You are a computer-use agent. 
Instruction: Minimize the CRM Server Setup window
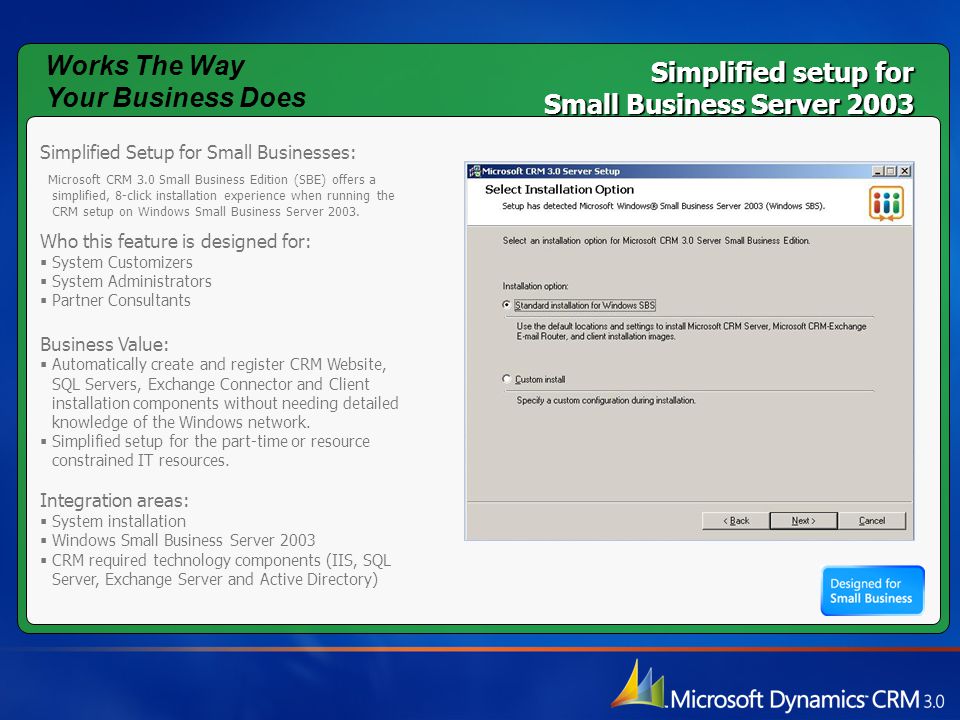click(877, 171)
